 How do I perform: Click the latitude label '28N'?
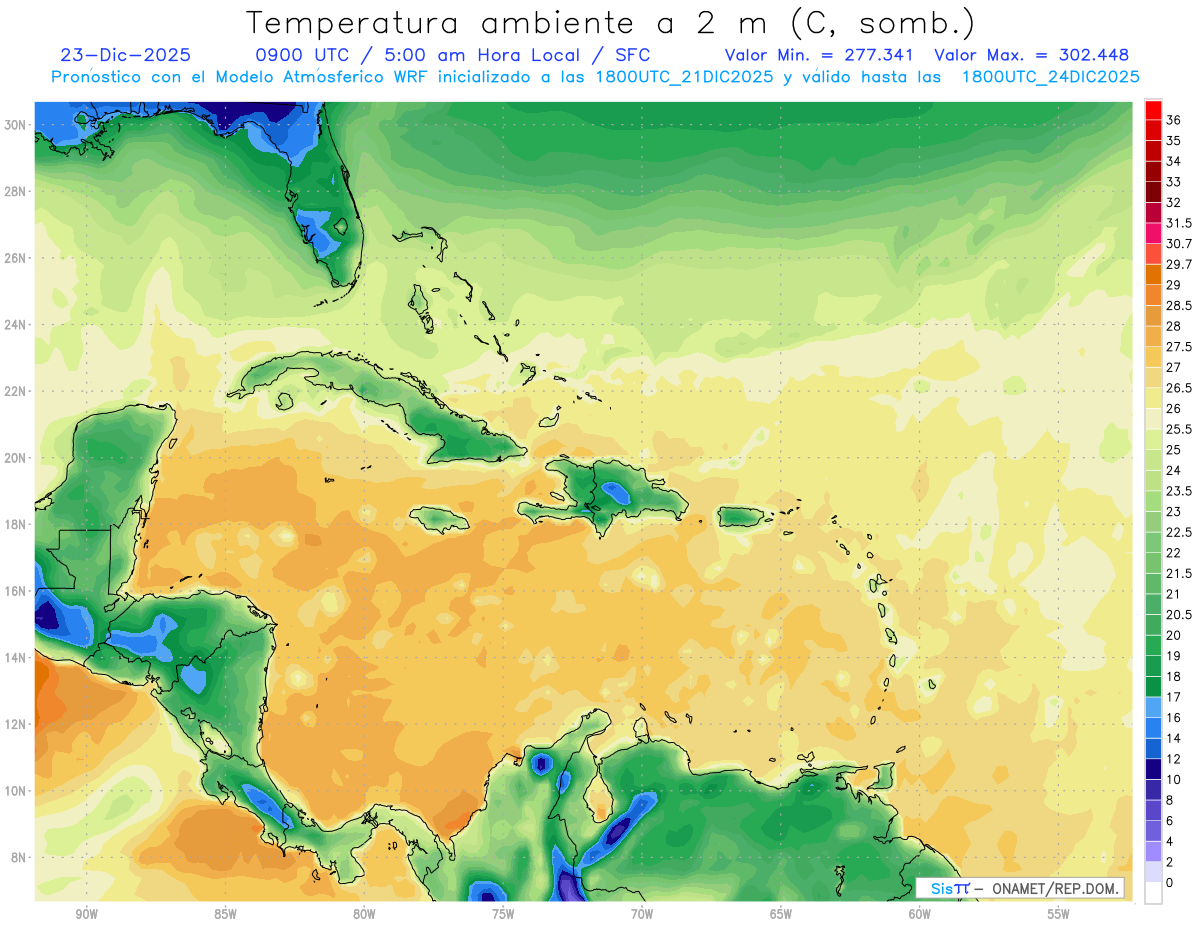tap(16, 191)
